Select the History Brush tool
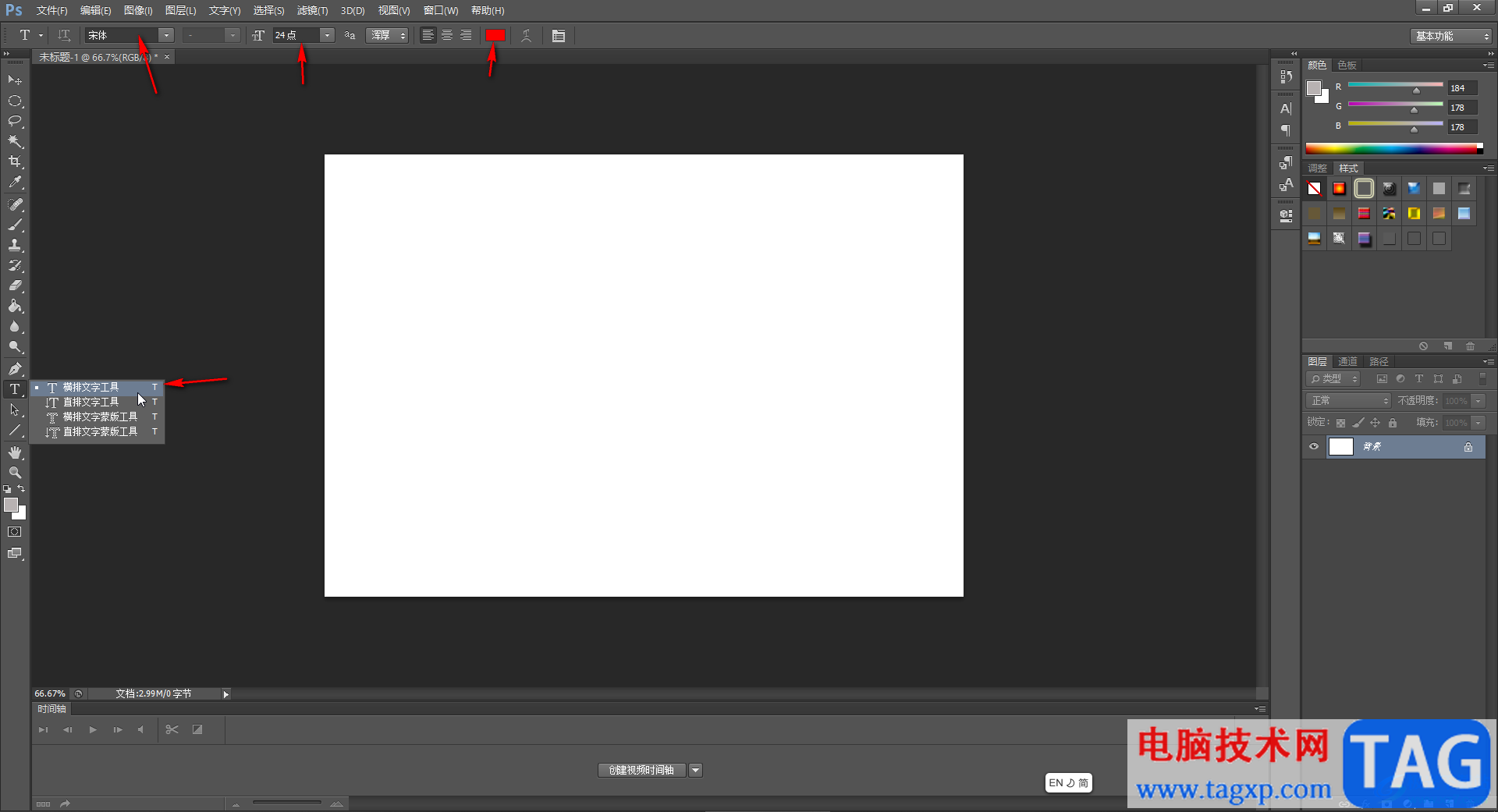The width and height of the screenshot is (1498, 812). (15, 265)
